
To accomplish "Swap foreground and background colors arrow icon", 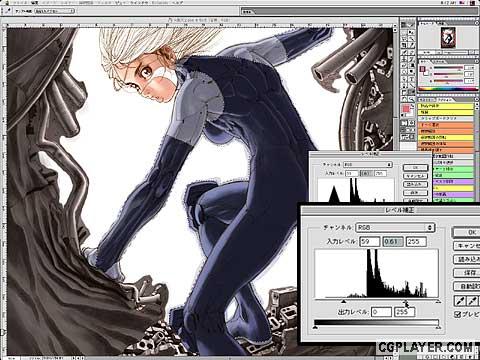I will click(412, 106).
